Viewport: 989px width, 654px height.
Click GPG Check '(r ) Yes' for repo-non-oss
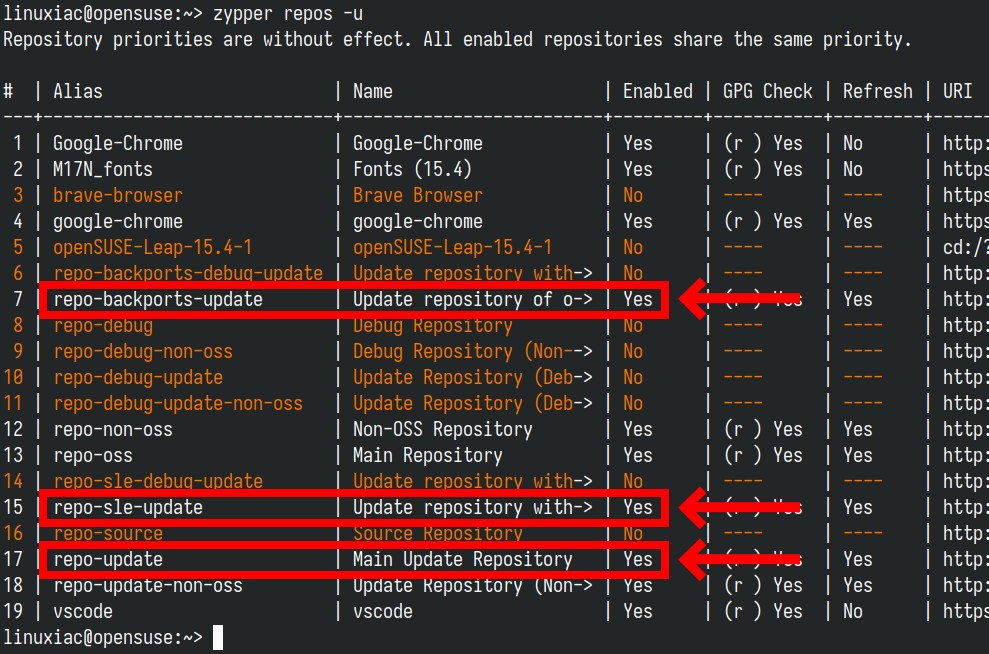tap(763, 429)
